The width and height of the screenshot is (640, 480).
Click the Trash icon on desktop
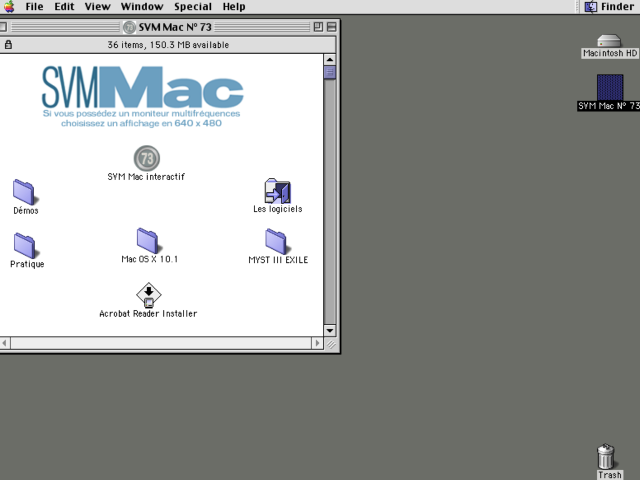tap(606, 456)
